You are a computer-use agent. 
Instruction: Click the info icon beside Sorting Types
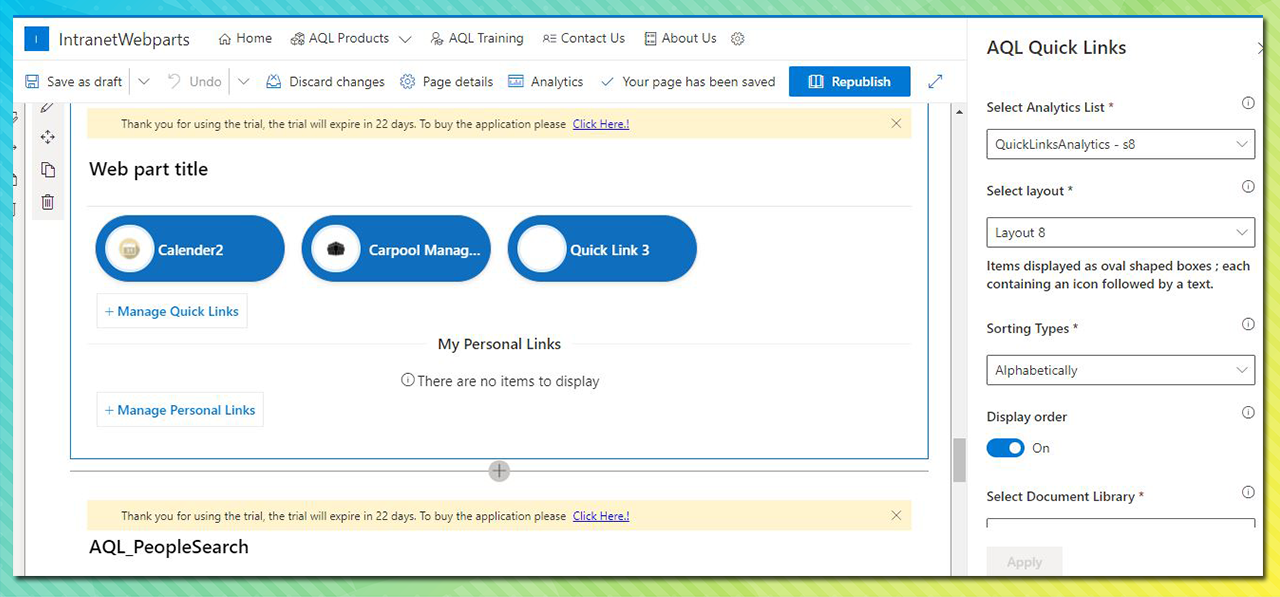tap(1248, 325)
